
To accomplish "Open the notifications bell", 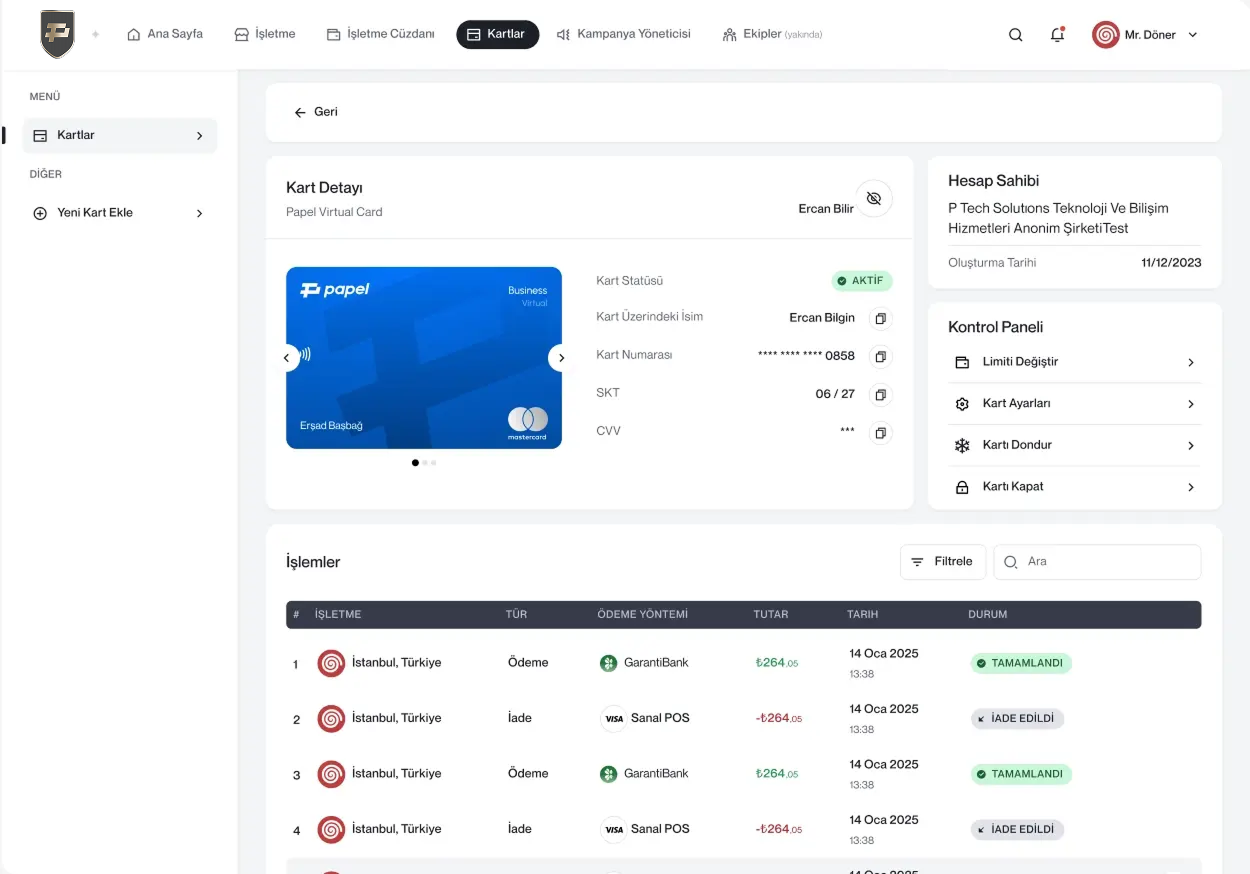I will click(1057, 35).
